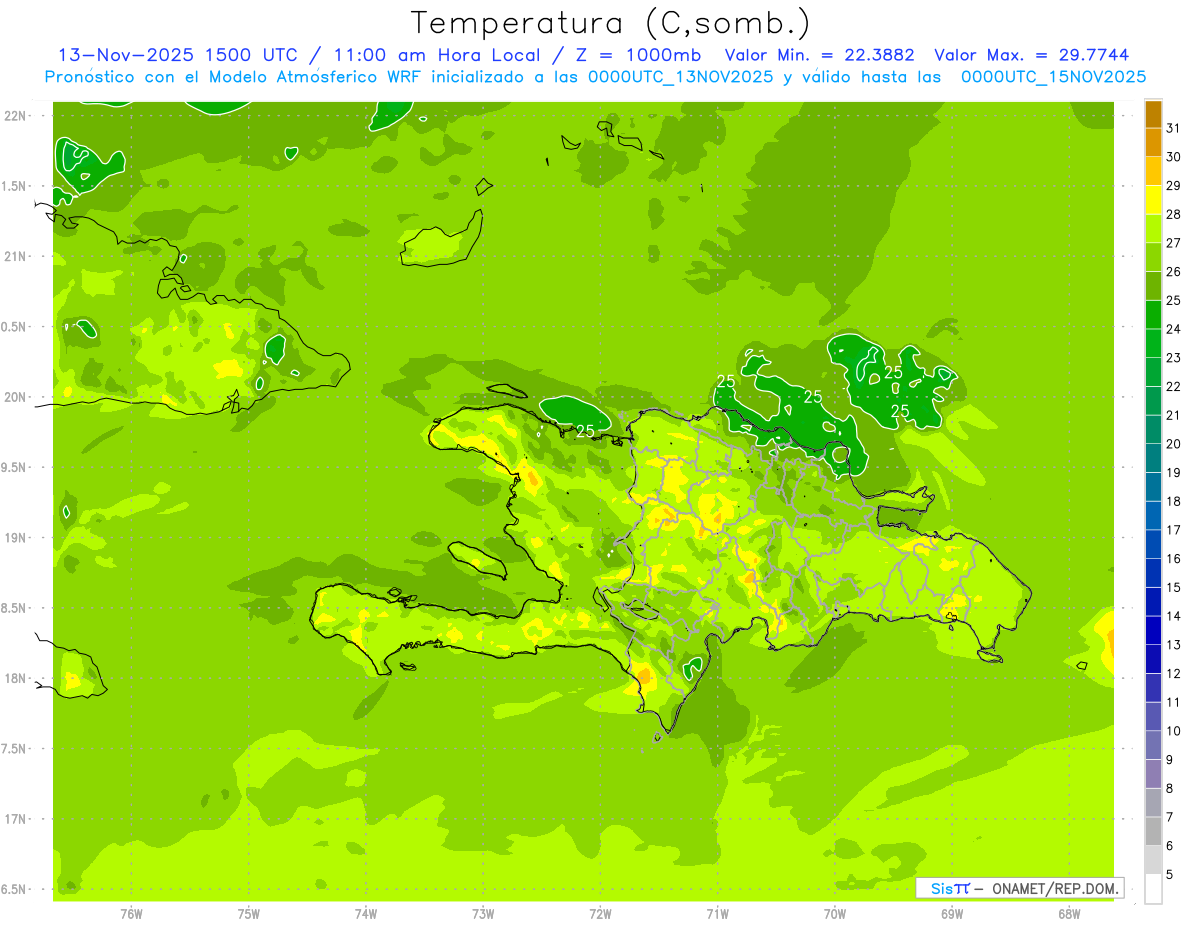Click the "19N" latitude axis label

point(16,538)
